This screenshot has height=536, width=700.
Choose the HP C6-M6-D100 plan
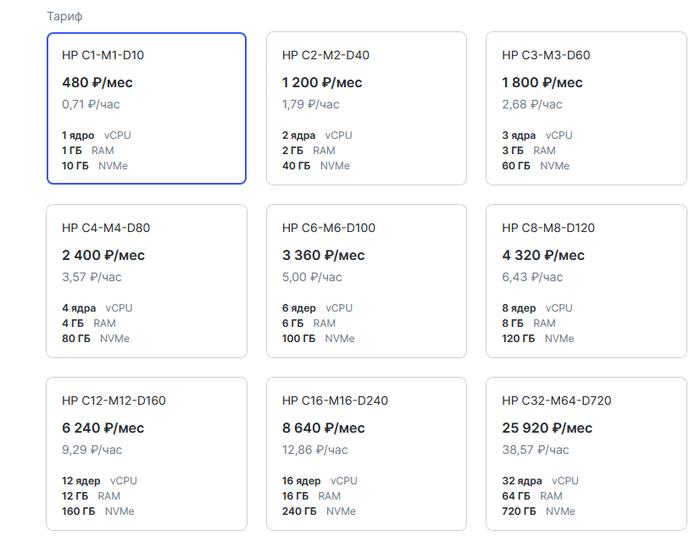(x=366, y=281)
